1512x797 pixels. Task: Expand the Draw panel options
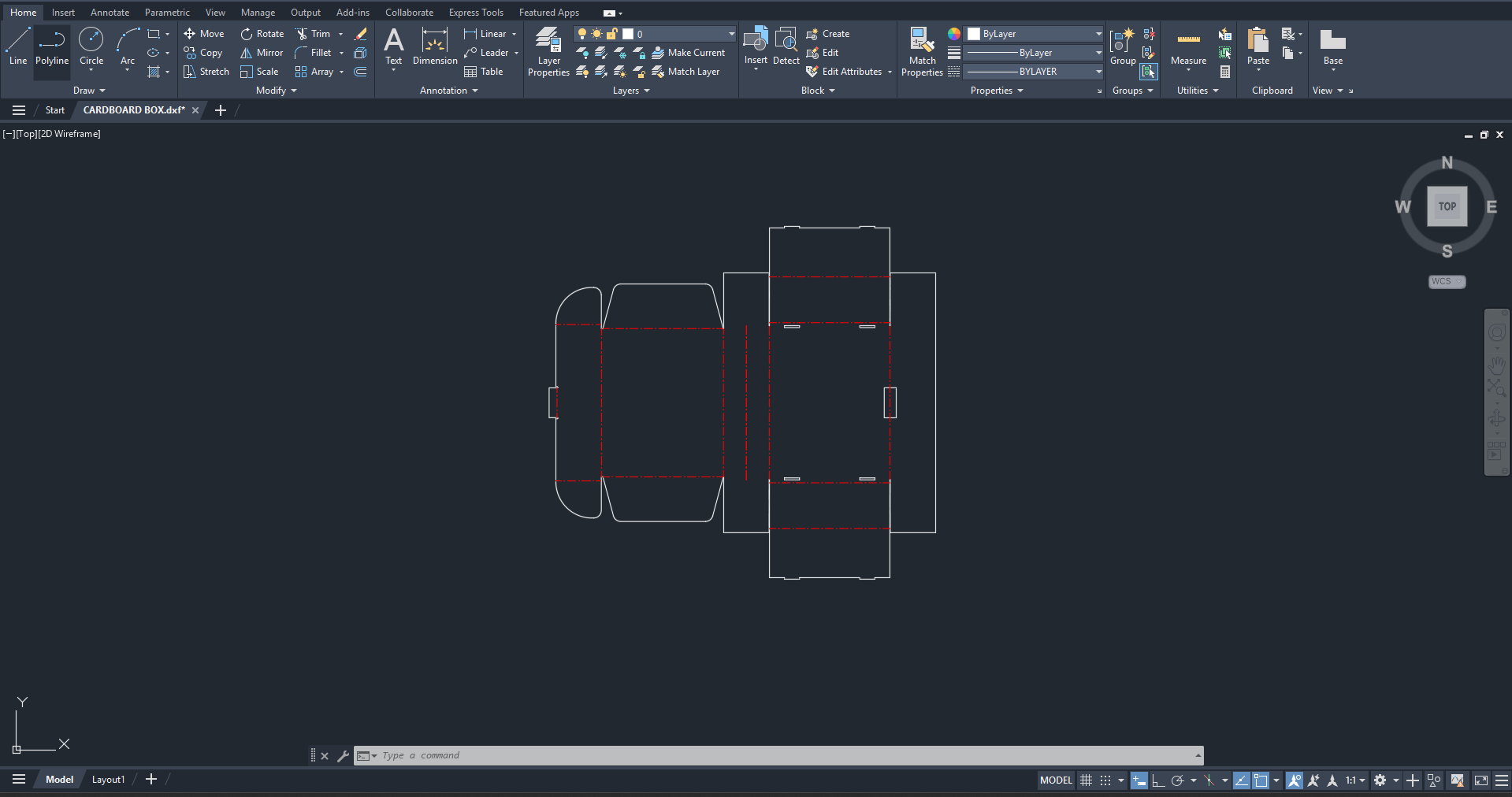pos(89,91)
